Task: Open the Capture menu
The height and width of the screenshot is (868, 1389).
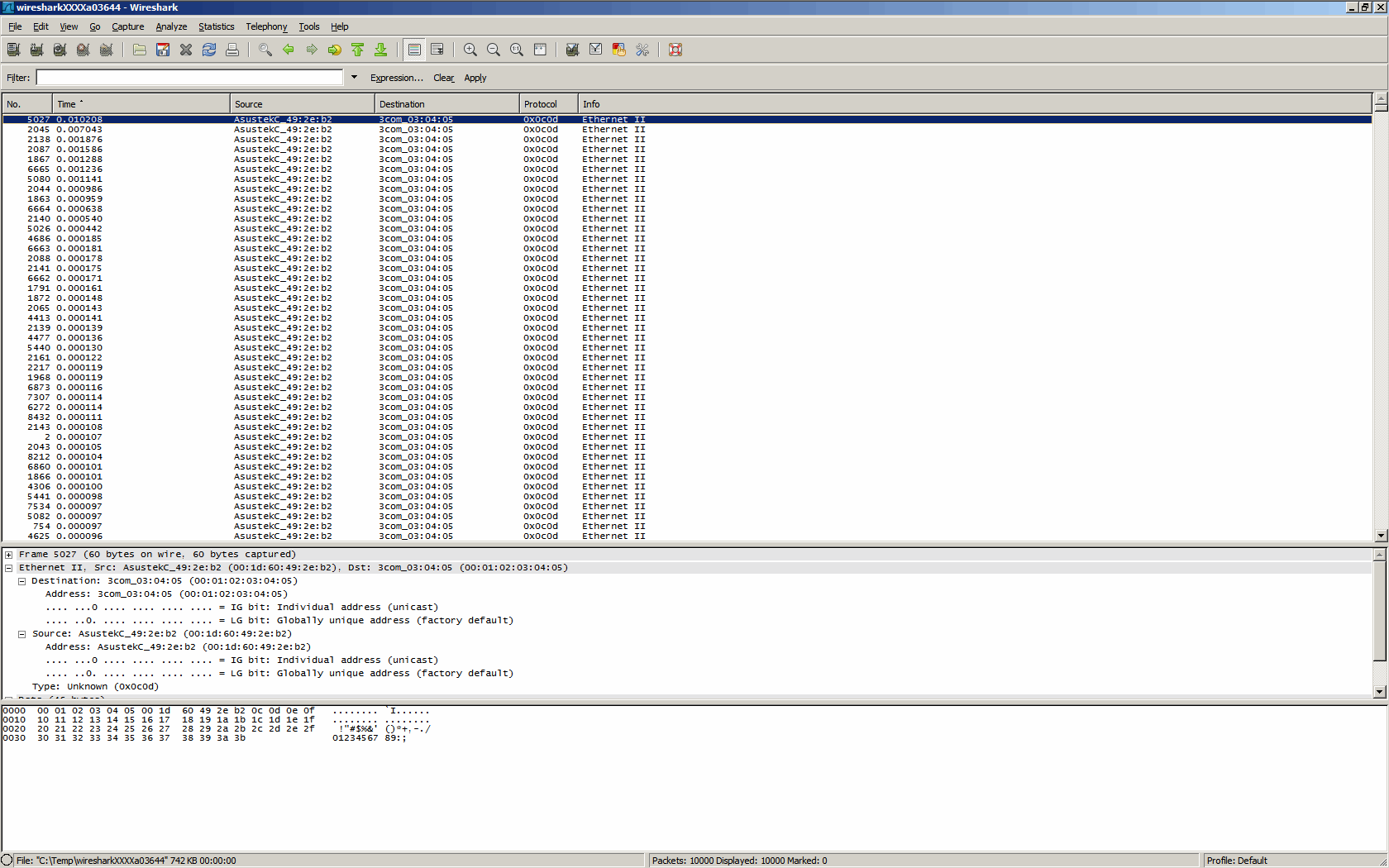Action: click(128, 26)
